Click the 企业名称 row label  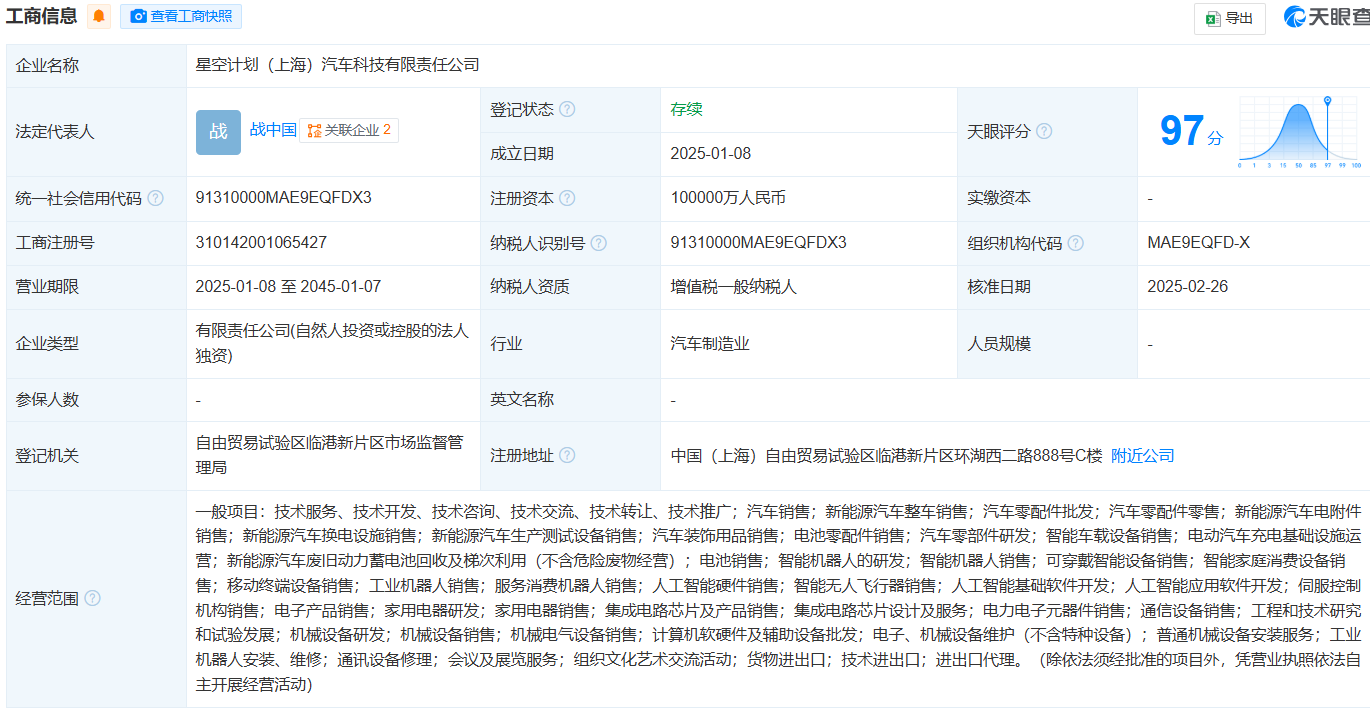(x=47, y=66)
